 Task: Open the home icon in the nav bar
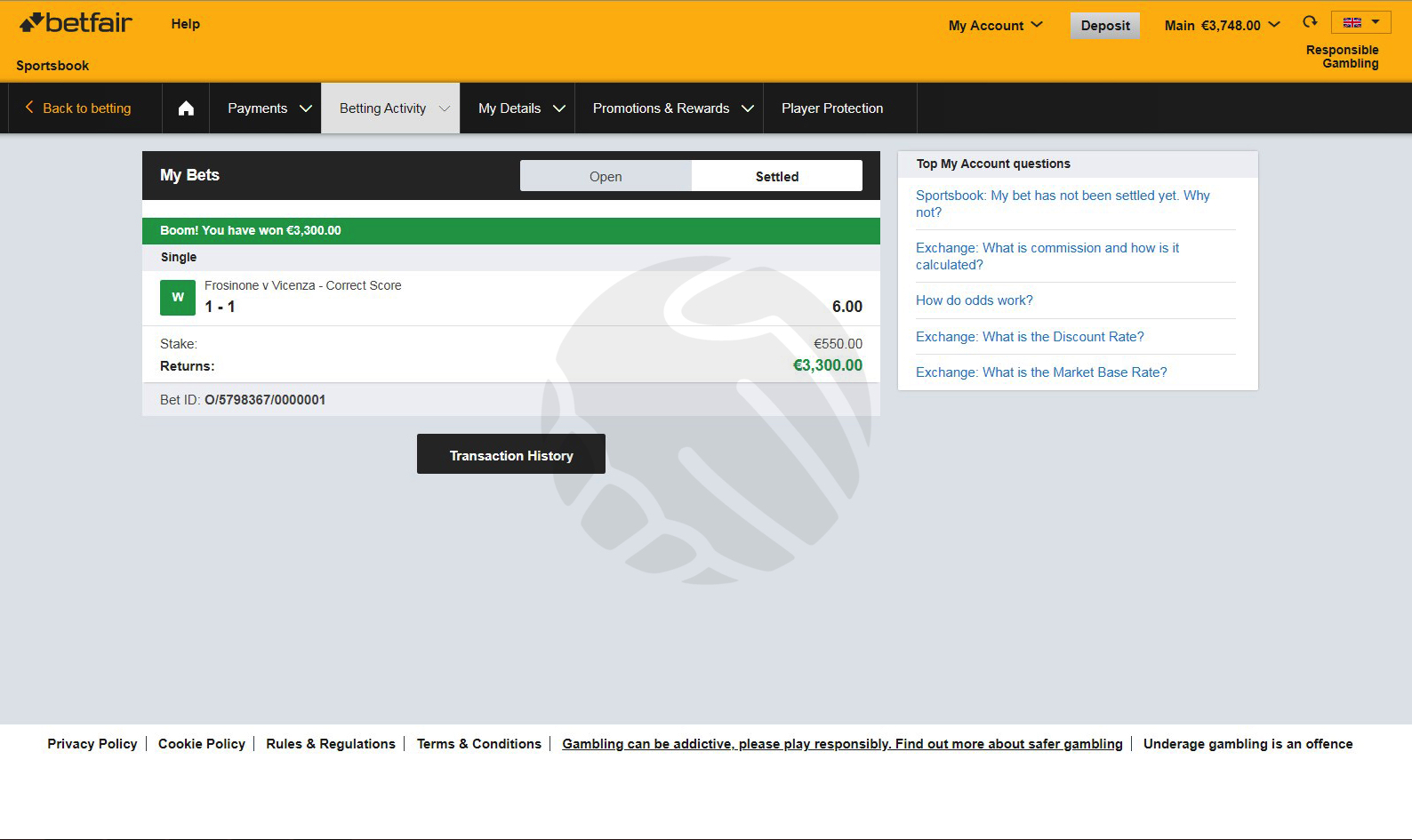(186, 108)
